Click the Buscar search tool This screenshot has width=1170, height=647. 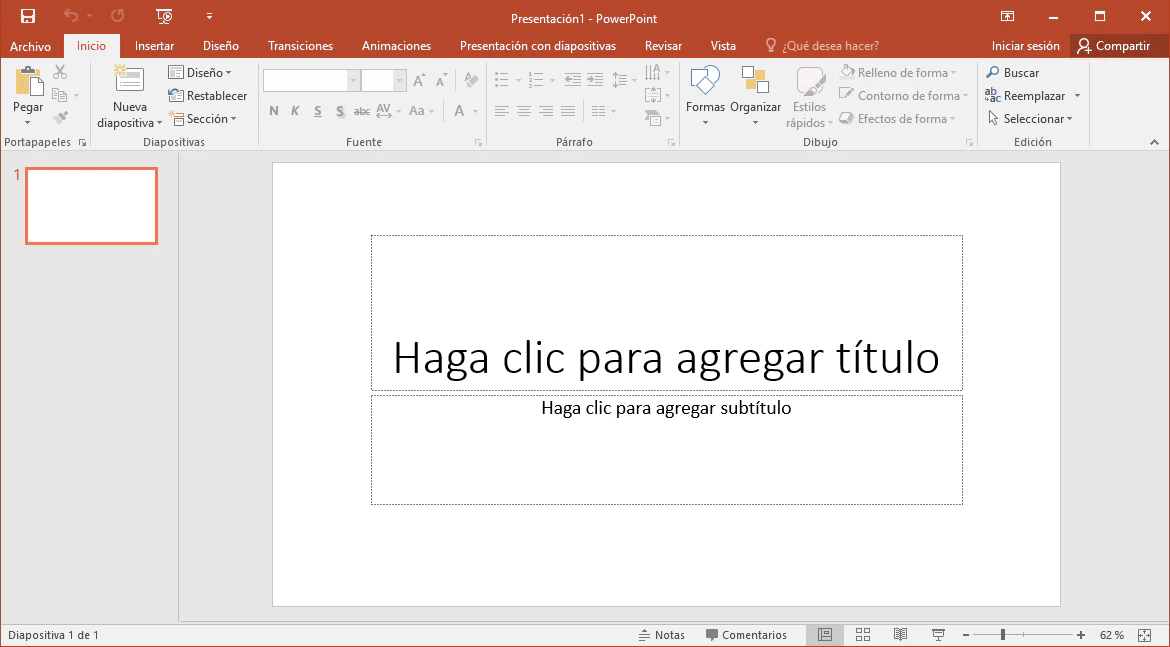[x=1012, y=73]
